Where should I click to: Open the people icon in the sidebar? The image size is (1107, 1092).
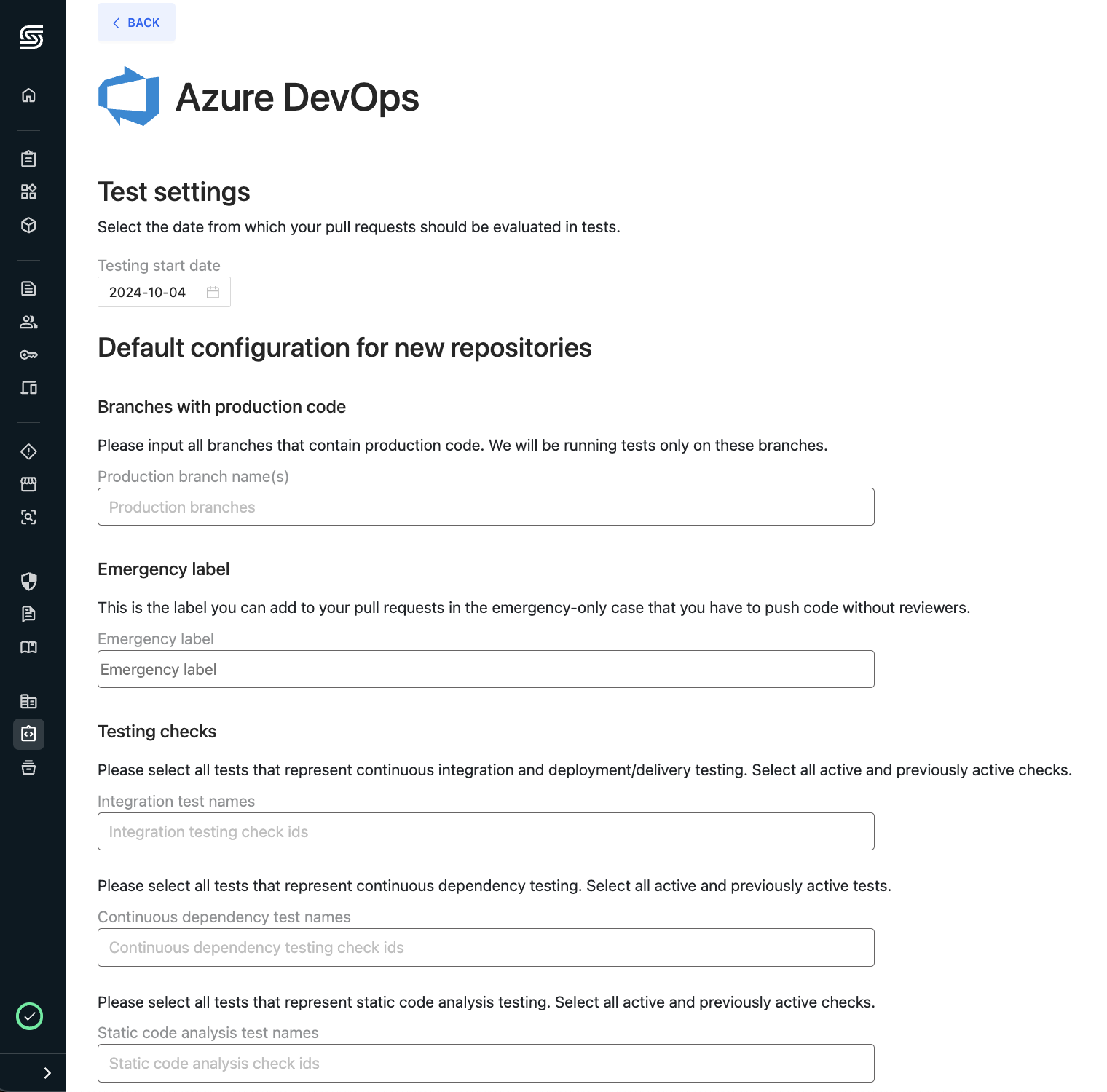click(x=28, y=322)
